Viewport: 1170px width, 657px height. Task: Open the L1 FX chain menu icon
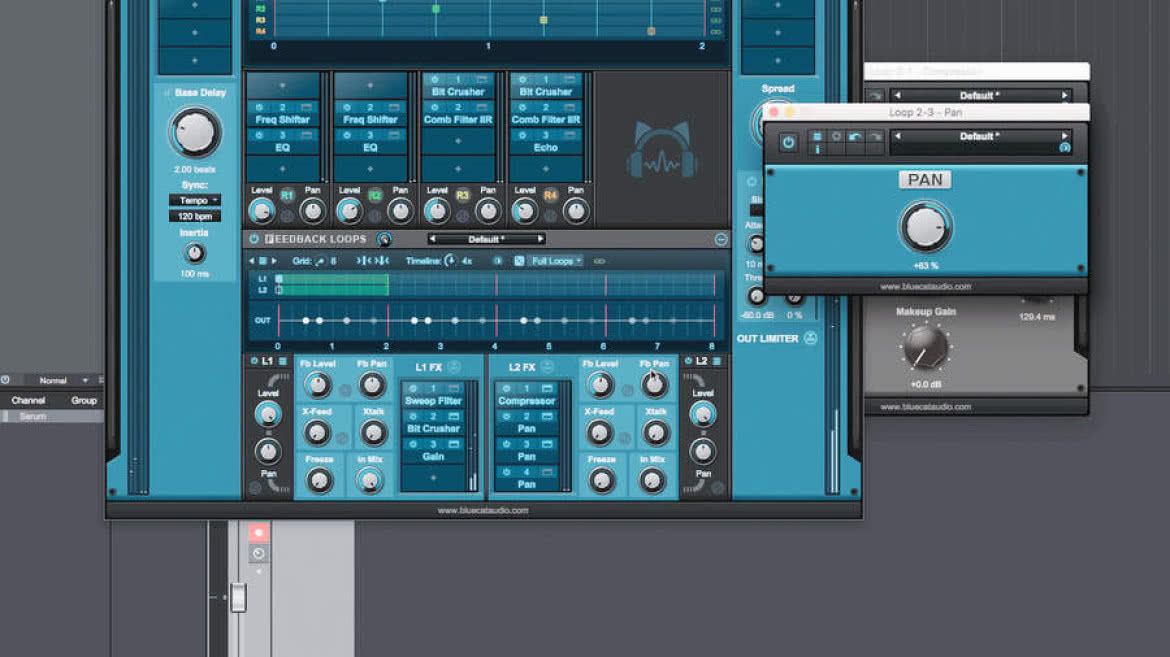(x=454, y=367)
